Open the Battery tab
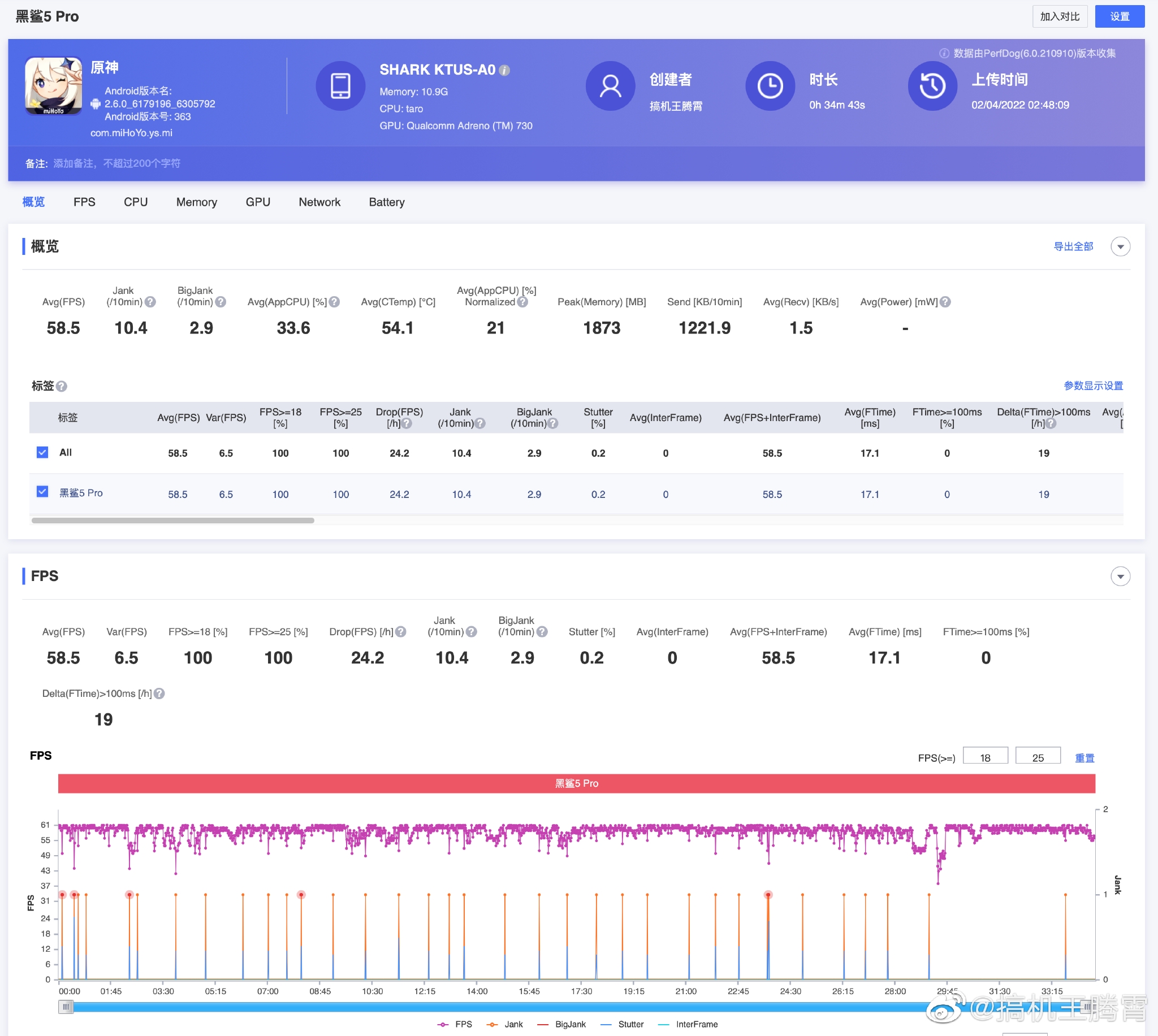1158x1036 pixels. [x=387, y=202]
